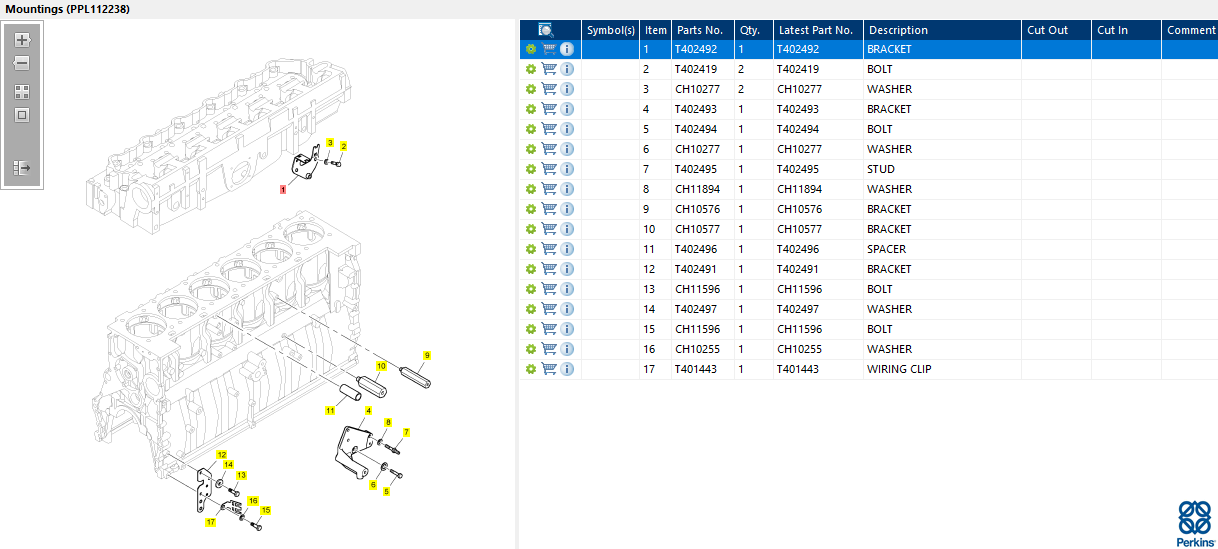Show info for item 12 BRACKET T402491
1218x549 pixels.
(x=567, y=269)
